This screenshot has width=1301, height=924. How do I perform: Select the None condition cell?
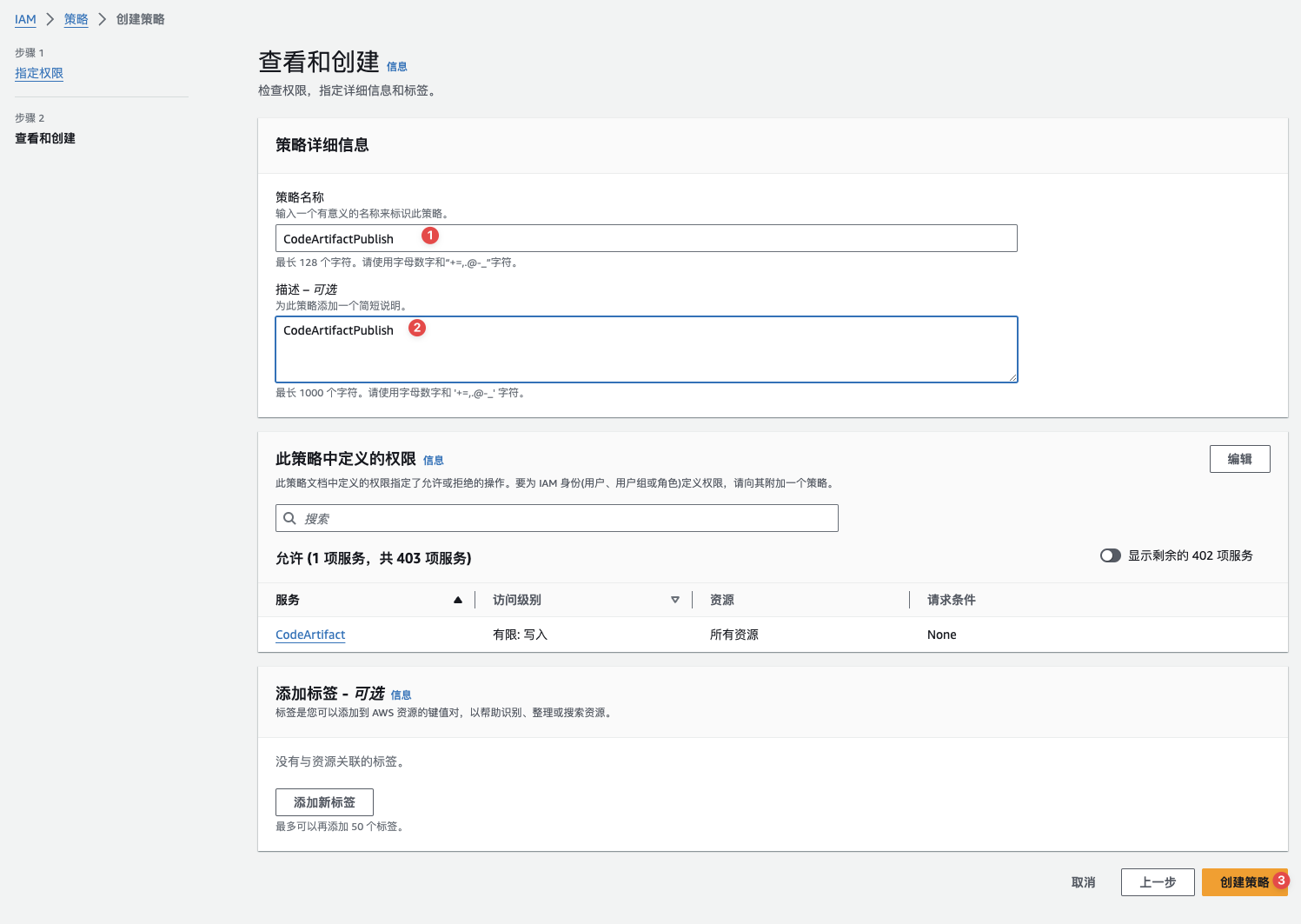[941, 635]
